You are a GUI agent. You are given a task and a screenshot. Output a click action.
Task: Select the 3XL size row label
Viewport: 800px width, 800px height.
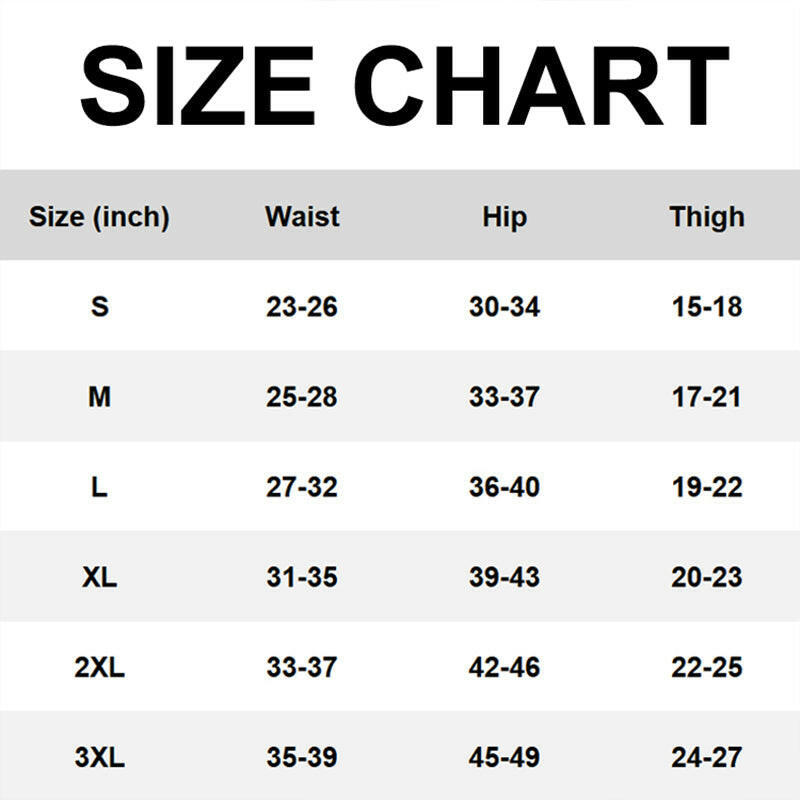(x=99, y=758)
